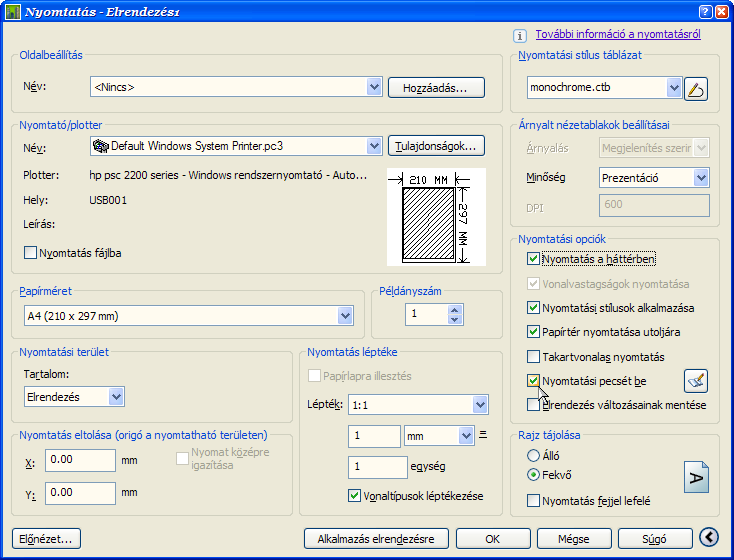This screenshot has width=734, height=560.
Task: Open plot stamp settings icon button
Action: pyautogui.click(x=696, y=381)
